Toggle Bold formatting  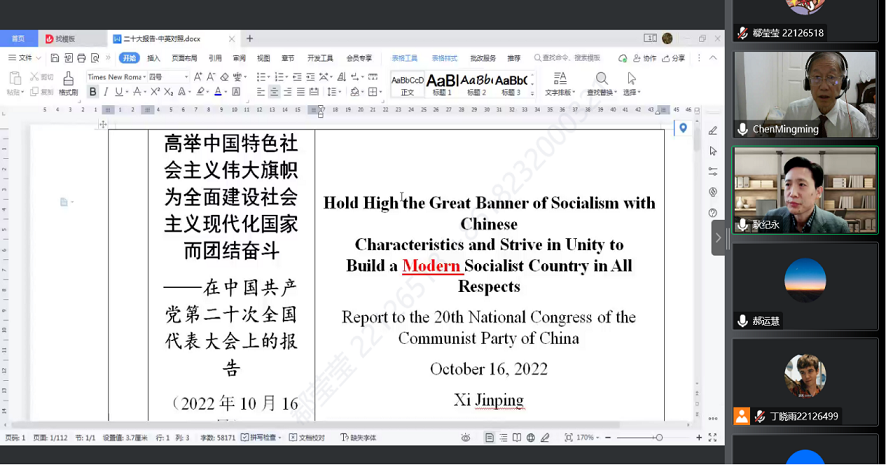click(x=92, y=92)
